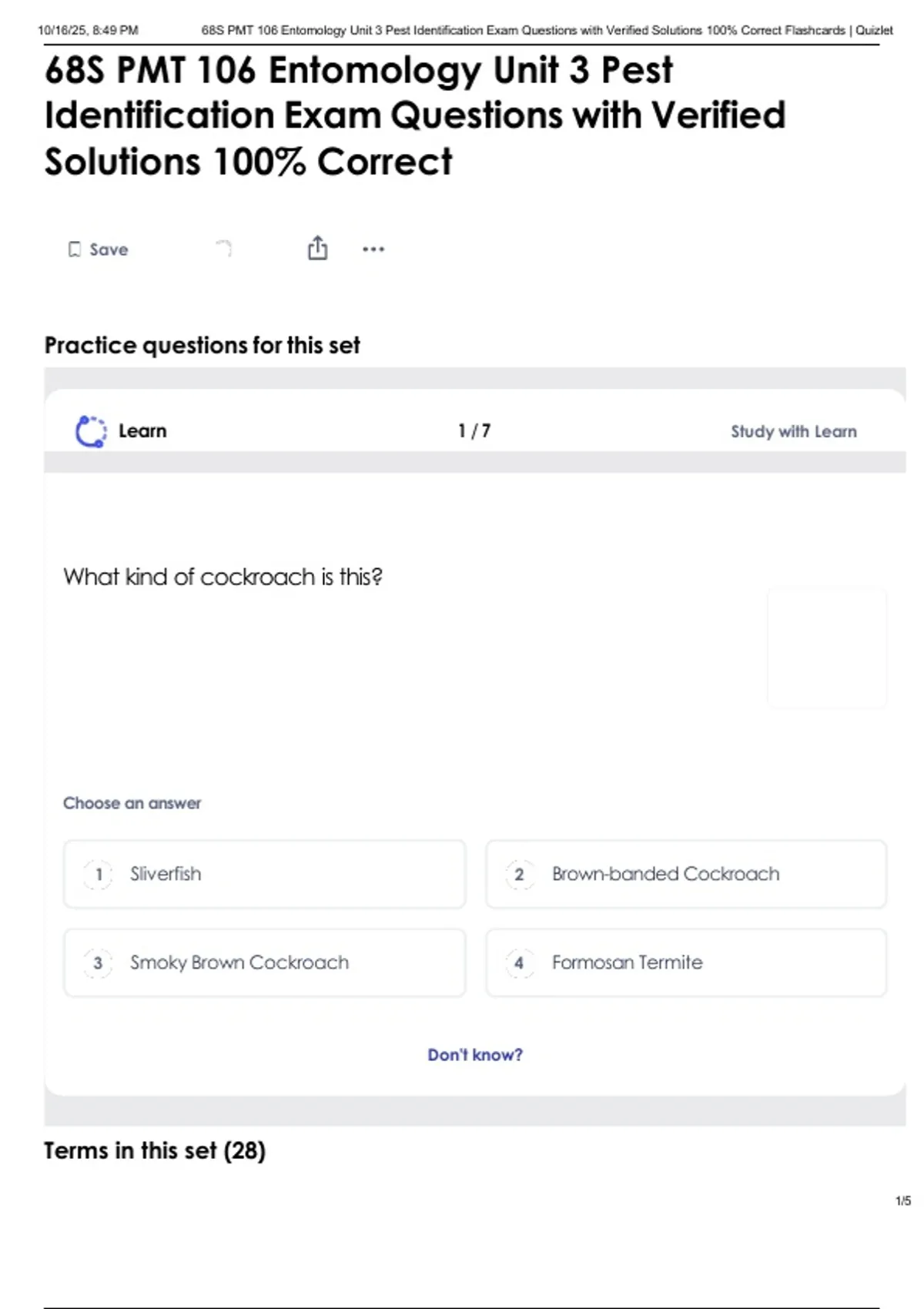Click the Terms in this set (28) heading
Screen dimensions: 924x1309
(x=155, y=1150)
